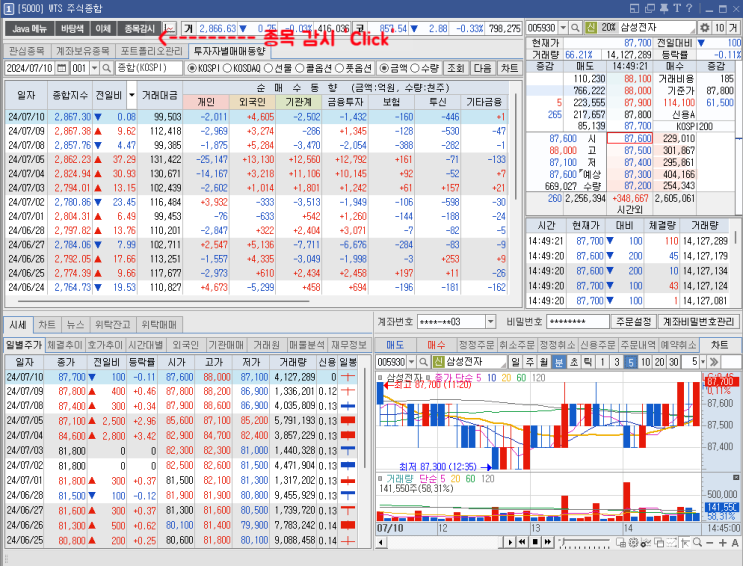Open the 전일비 column dropdown arrow
The image size is (743, 566).
[x=132, y=95]
